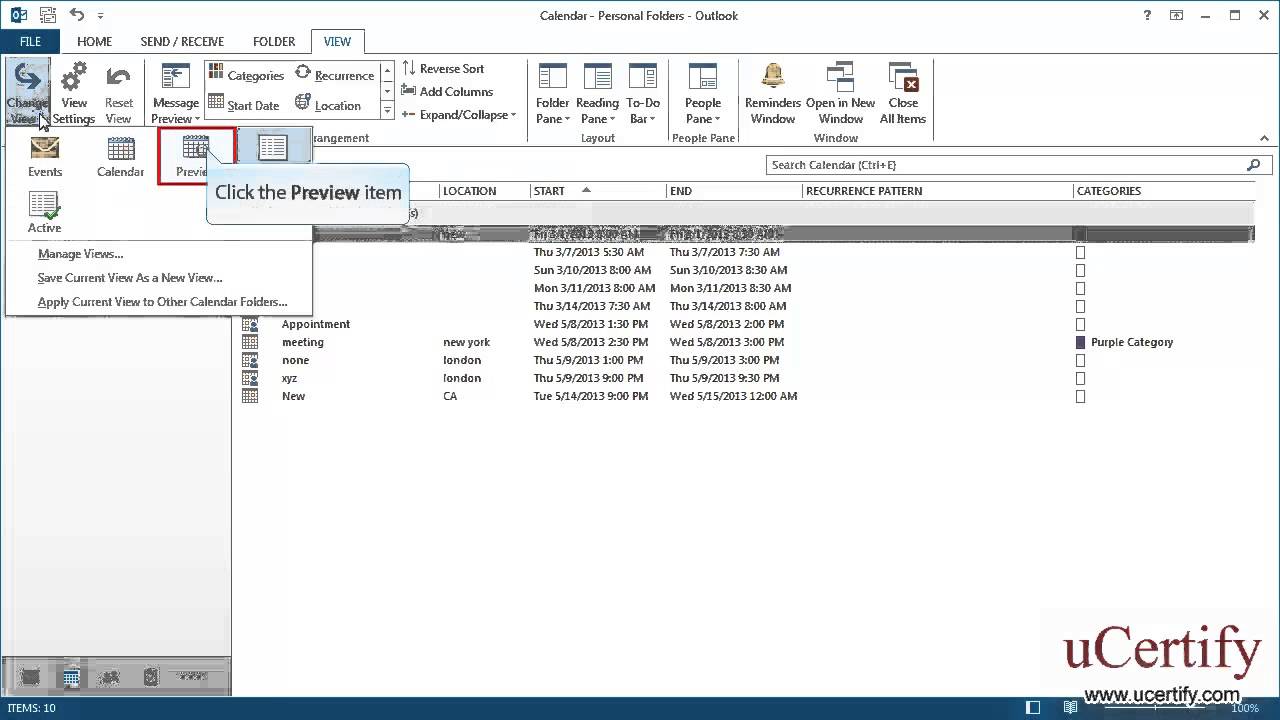
Task: Open Customize Quick Access Toolbar dropdown
Action: tap(100, 16)
